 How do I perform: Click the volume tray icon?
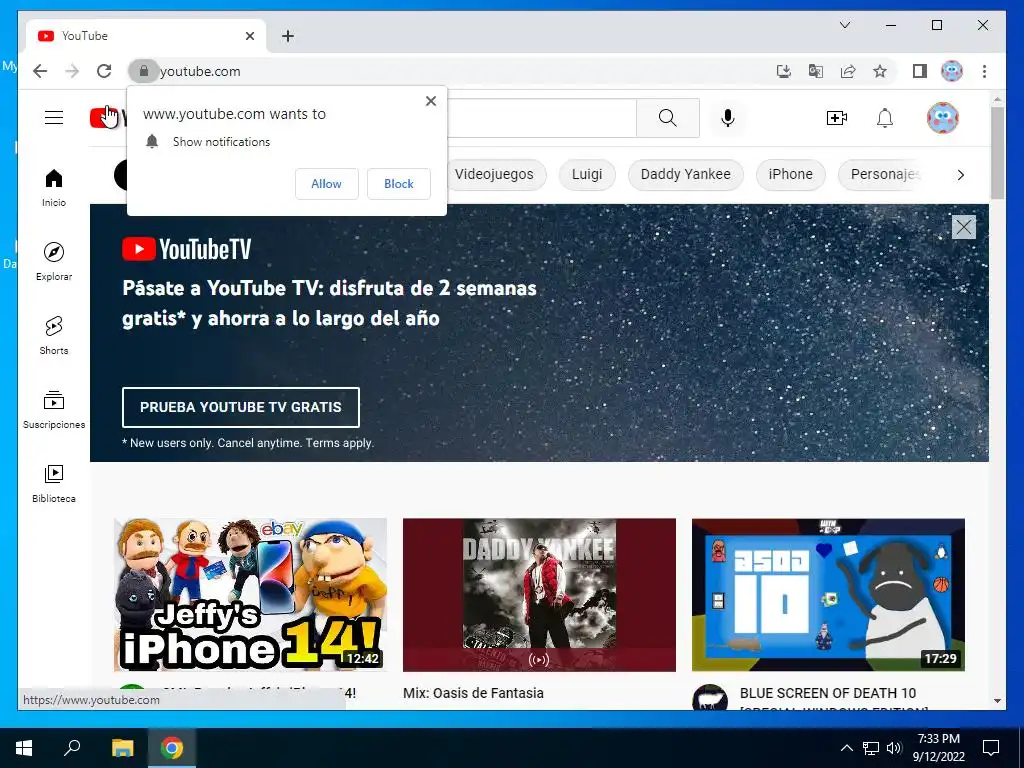click(x=894, y=748)
